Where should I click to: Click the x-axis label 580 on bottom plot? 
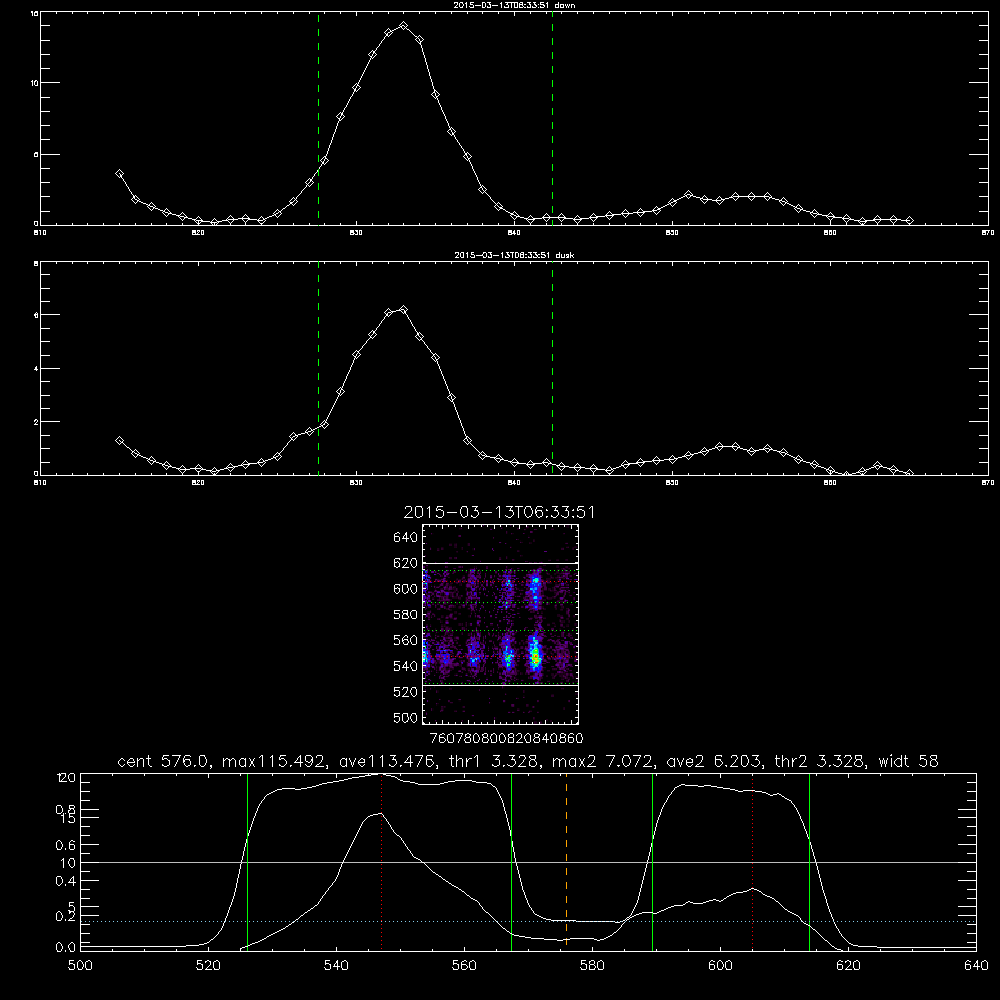click(x=592, y=966)
